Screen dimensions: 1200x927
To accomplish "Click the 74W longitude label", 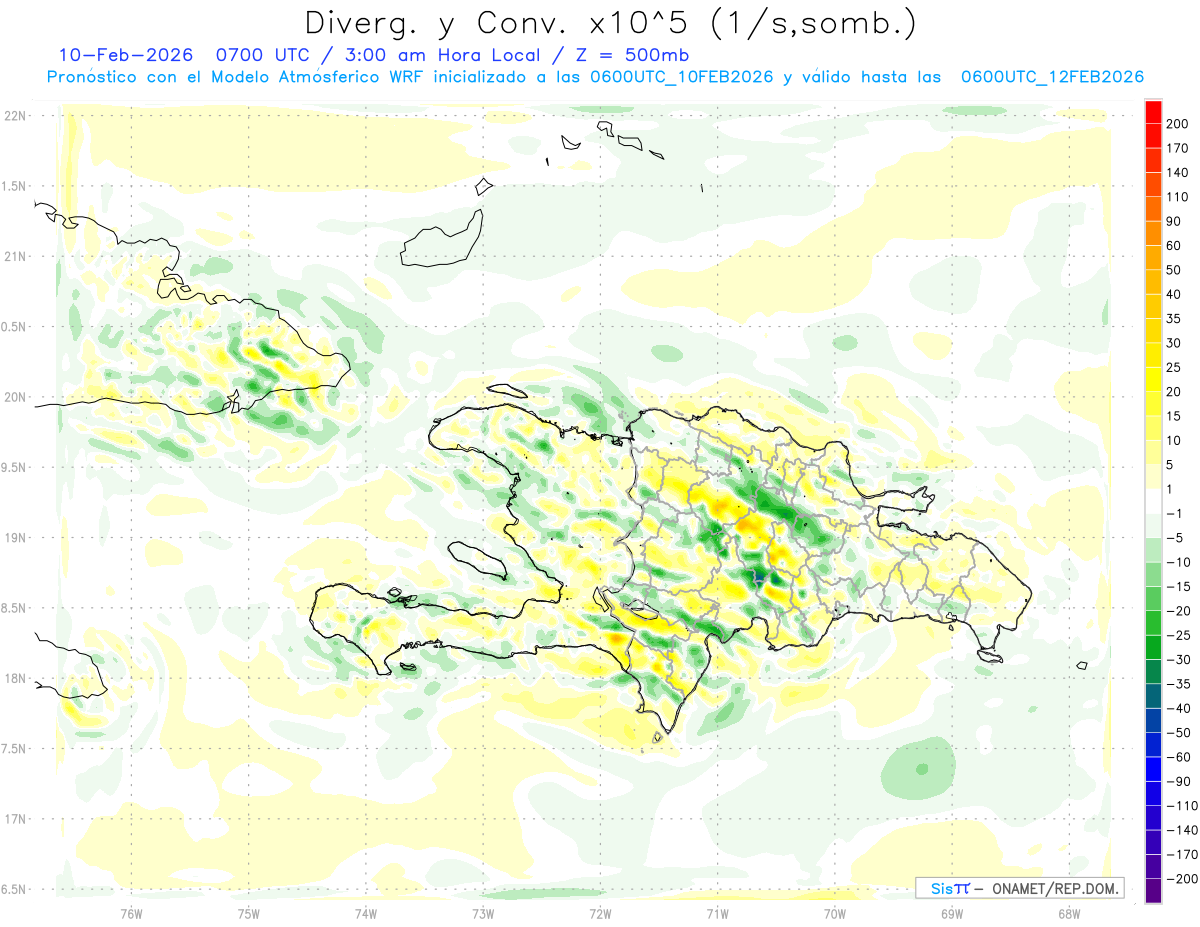I will click(365, 912).
